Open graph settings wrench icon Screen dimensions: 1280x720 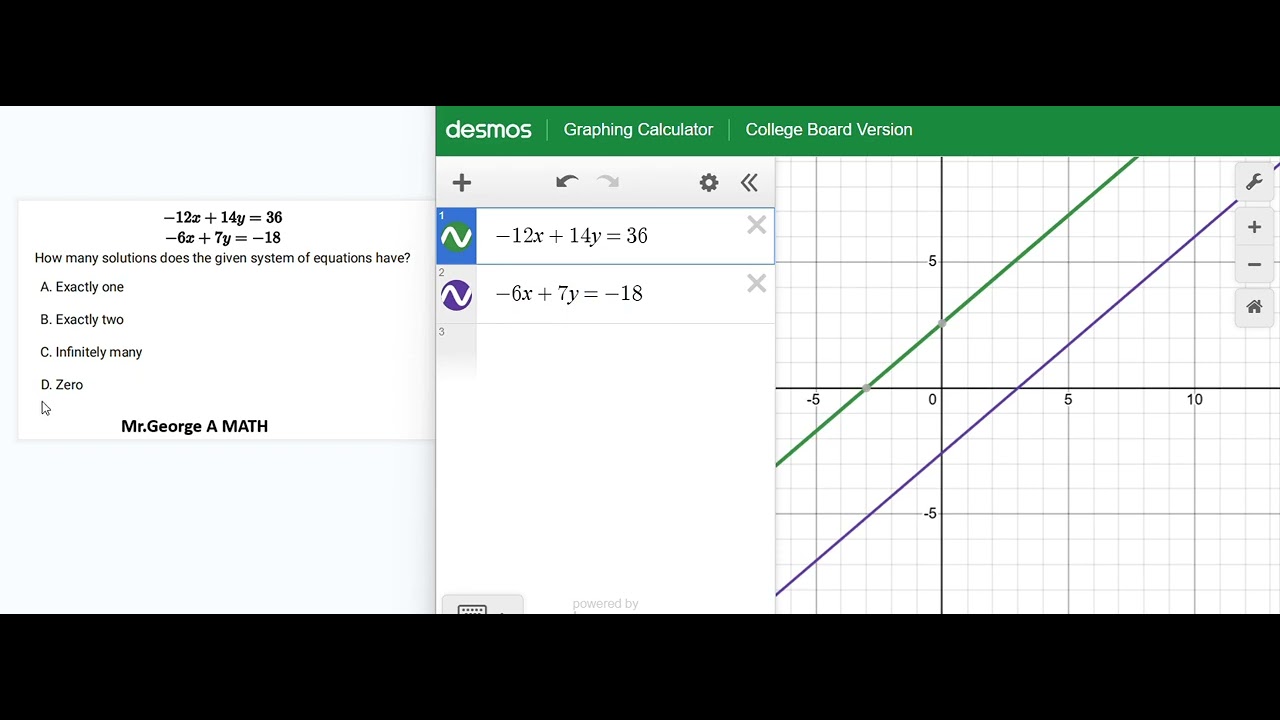coord(1254,182)
